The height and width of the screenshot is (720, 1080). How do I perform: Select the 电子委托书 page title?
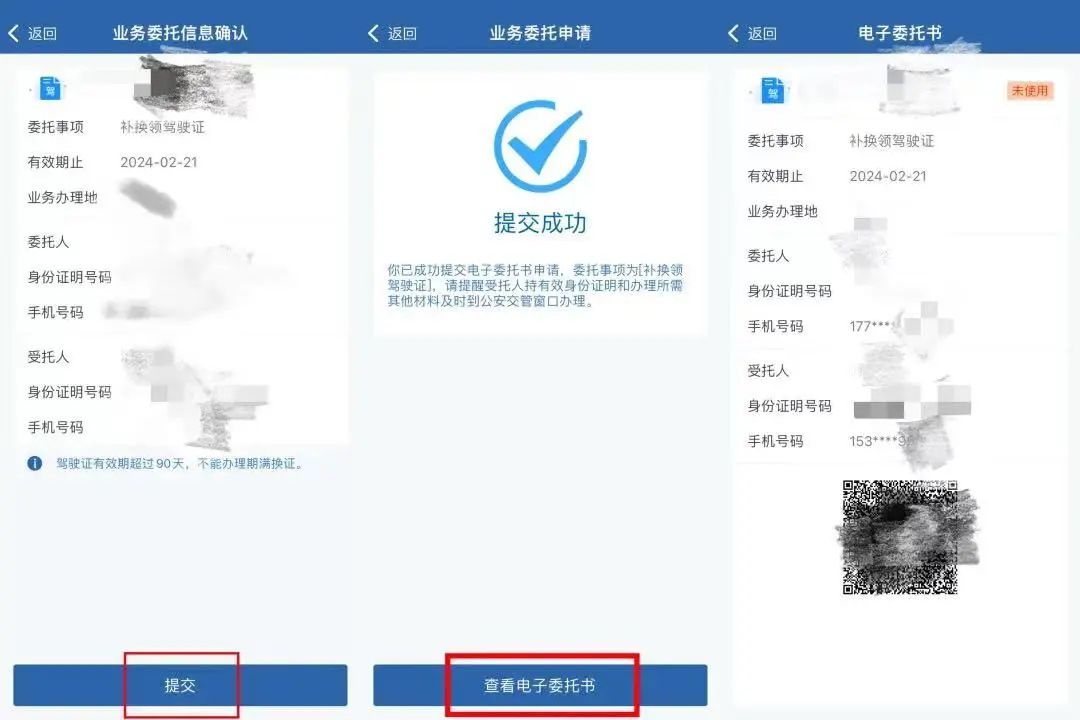pyautogui.click(x=900, y=33)
